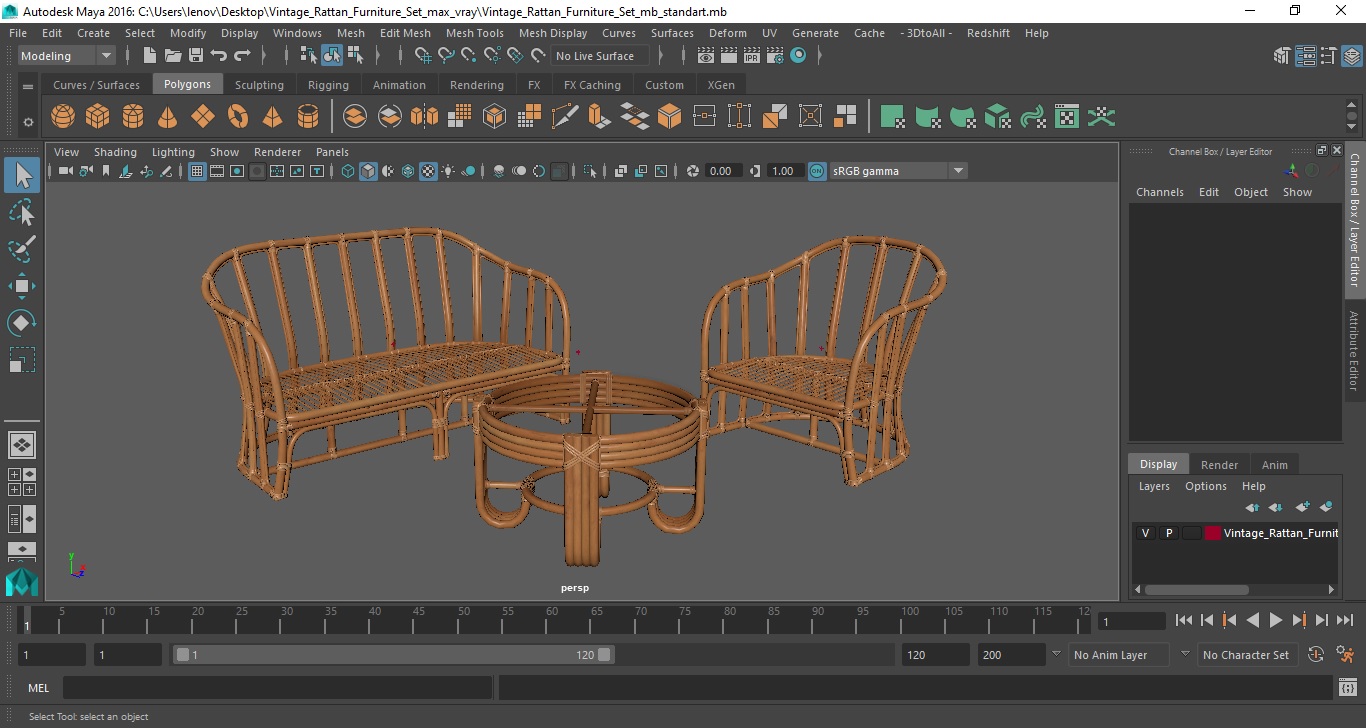This screenshot has height=728, width=1366.
Task: Click the New Scene icon
Action: tap(150, 56)
